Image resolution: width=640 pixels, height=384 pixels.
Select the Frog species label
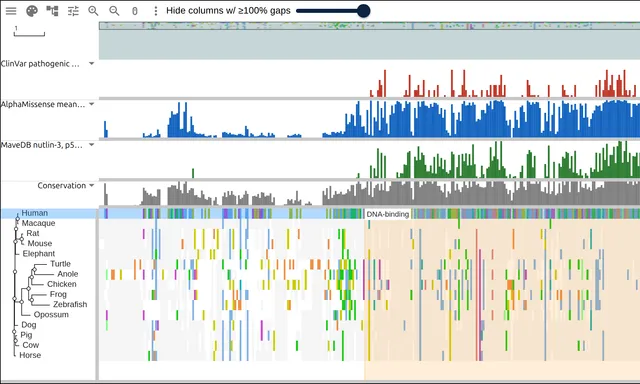[58, 294]
